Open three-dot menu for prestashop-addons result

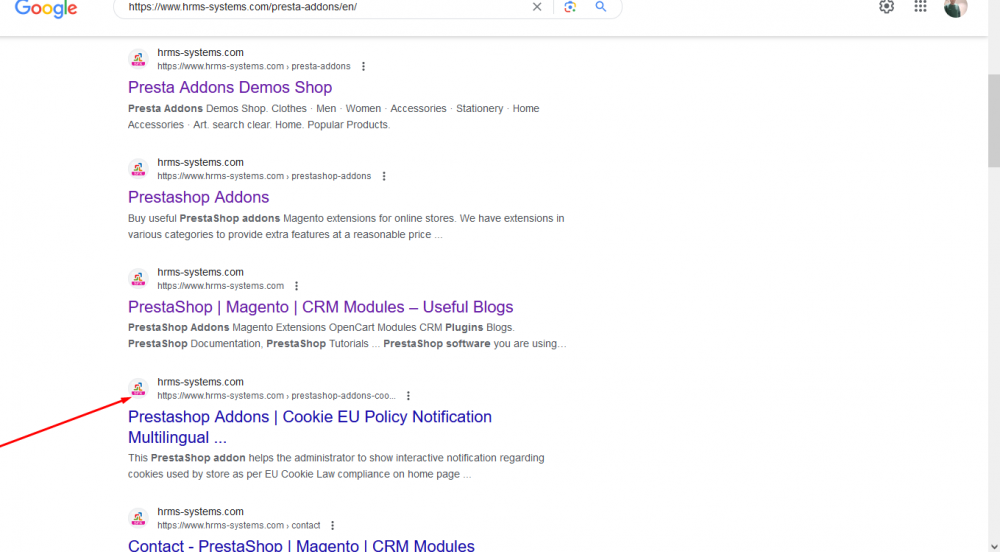384,176
